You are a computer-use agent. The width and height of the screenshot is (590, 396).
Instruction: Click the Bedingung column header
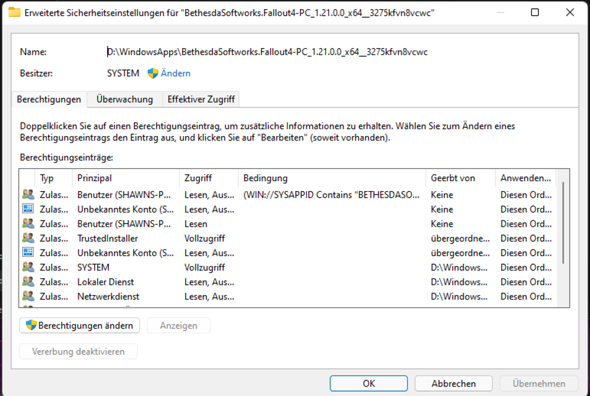pos(332,178)
